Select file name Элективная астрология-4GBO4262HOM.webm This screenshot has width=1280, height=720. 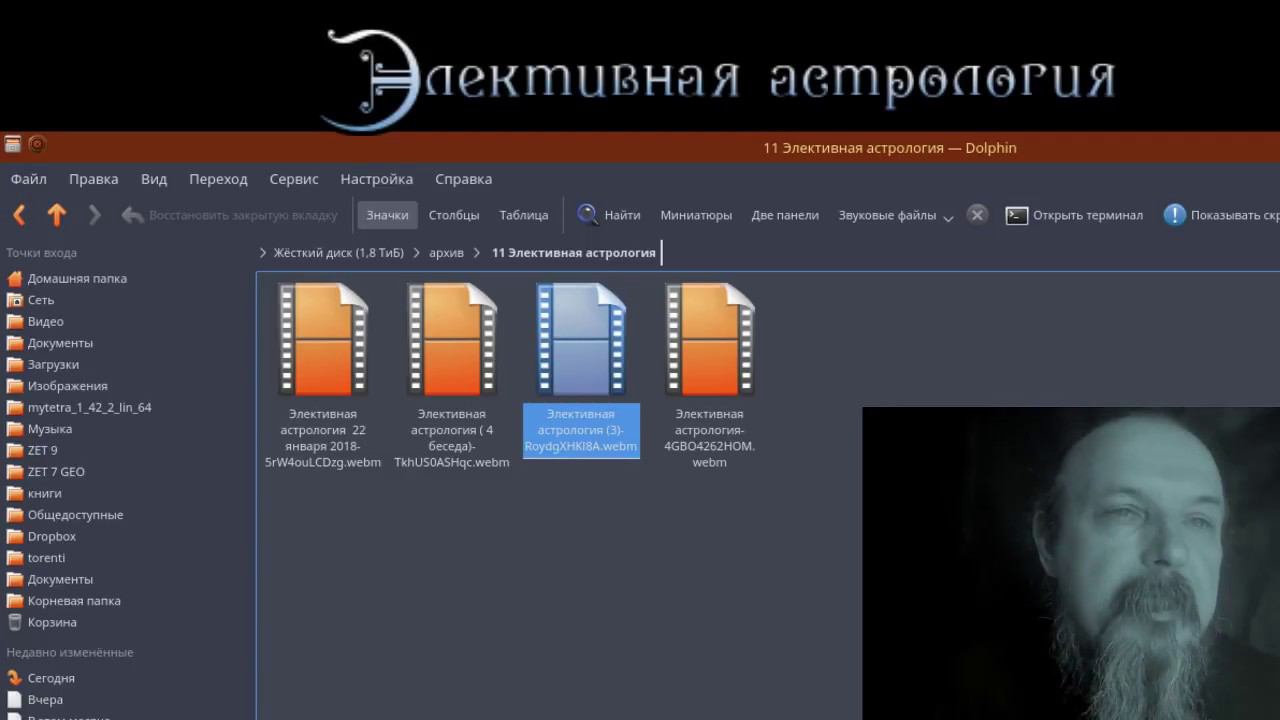click(x=710, y=438)
